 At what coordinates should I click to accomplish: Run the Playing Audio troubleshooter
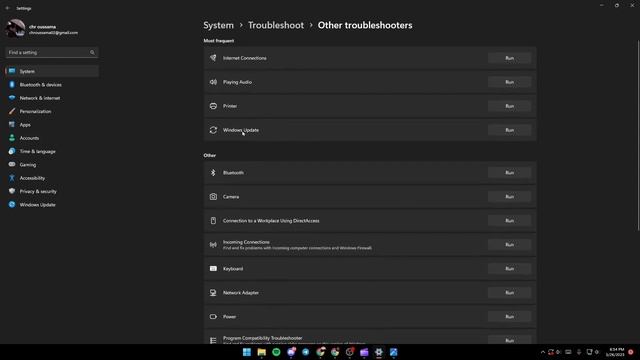coord(509,82)
